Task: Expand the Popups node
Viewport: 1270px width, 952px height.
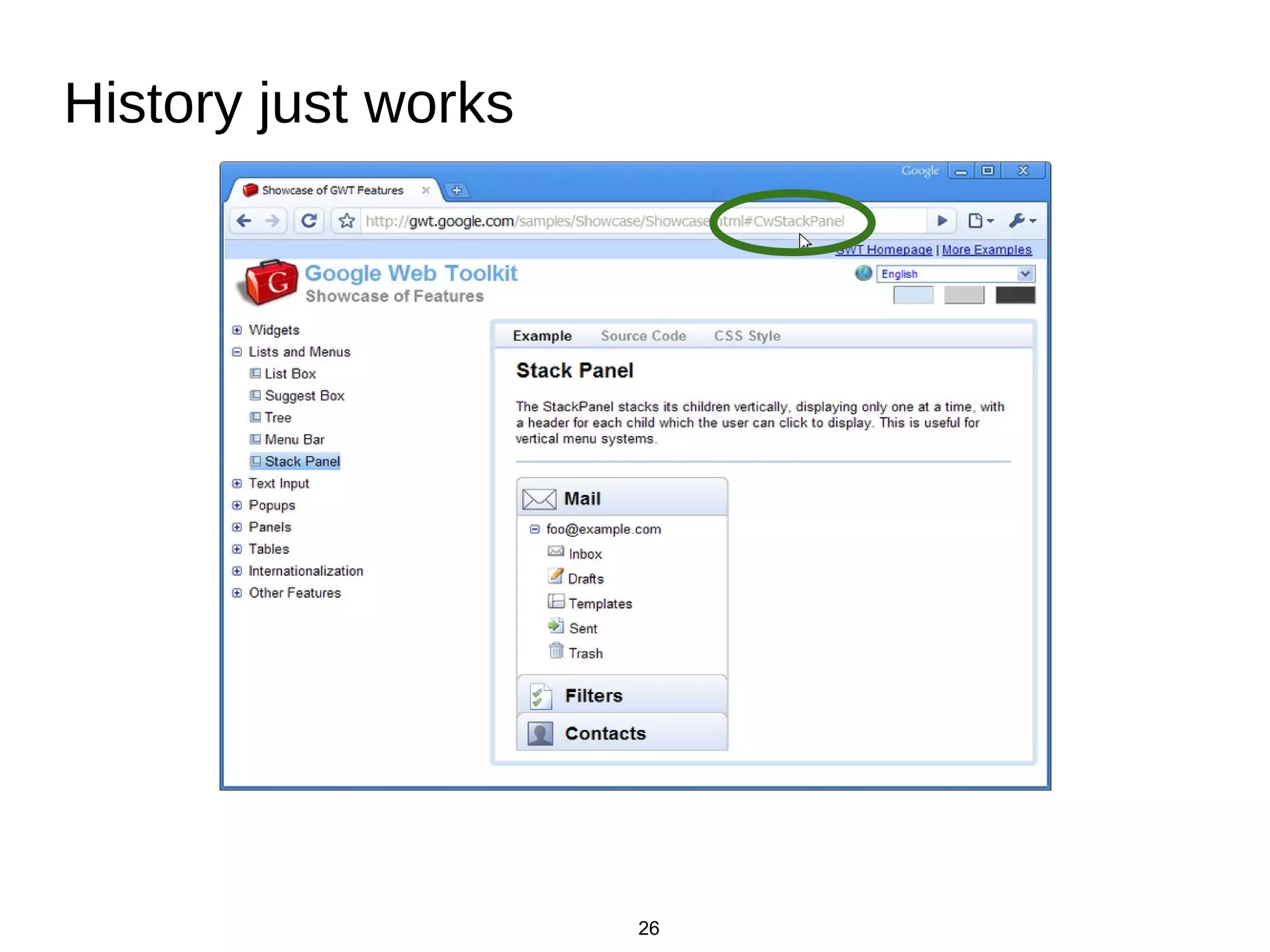Action: coord(237,505)
